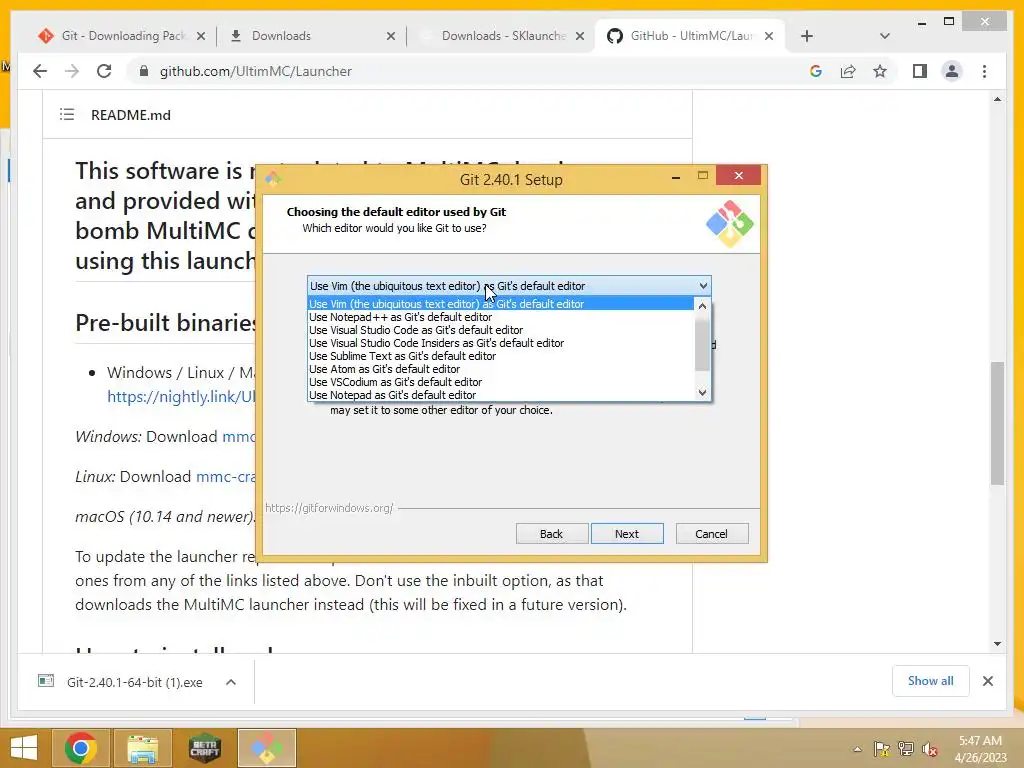Viewport: 1024px width, 768px height.
Task: Expand the Git download item options chevron
Action: click(231, 682)
